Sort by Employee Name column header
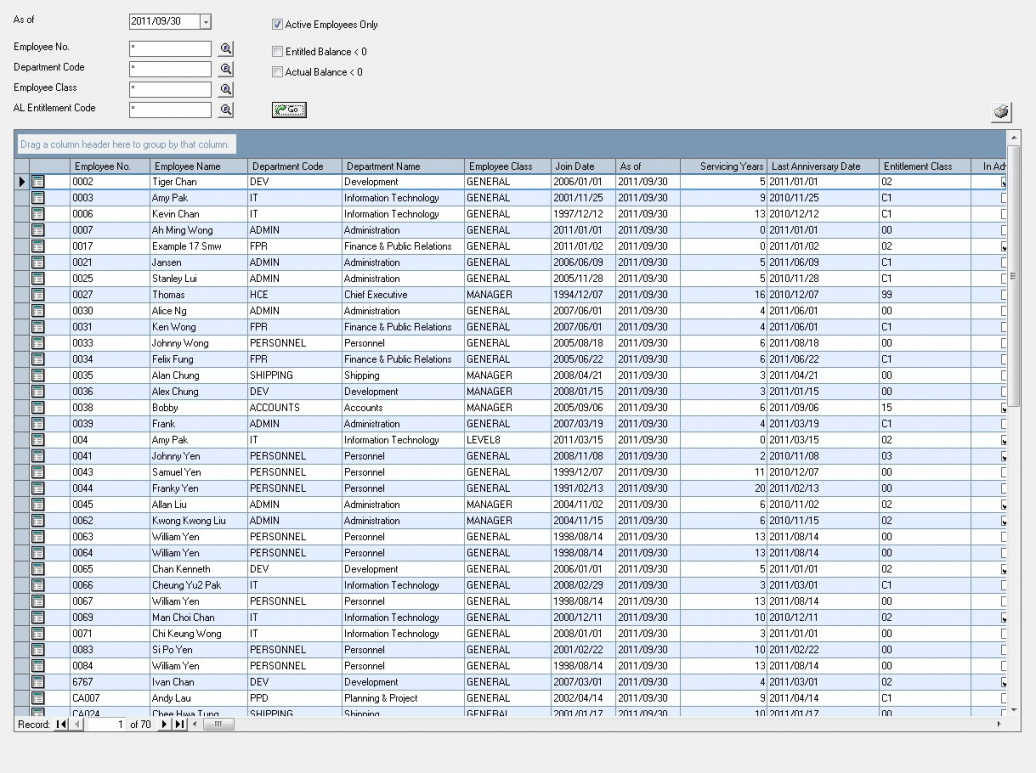The height and width of the screenshot is (773, 1036). [x=198, y=166]
